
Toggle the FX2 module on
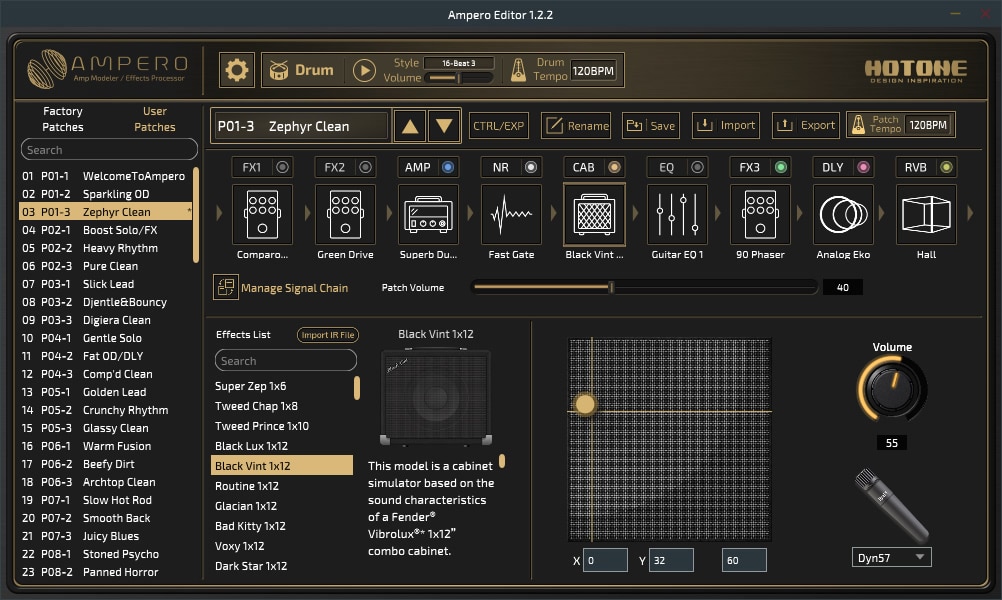(365, 167)
